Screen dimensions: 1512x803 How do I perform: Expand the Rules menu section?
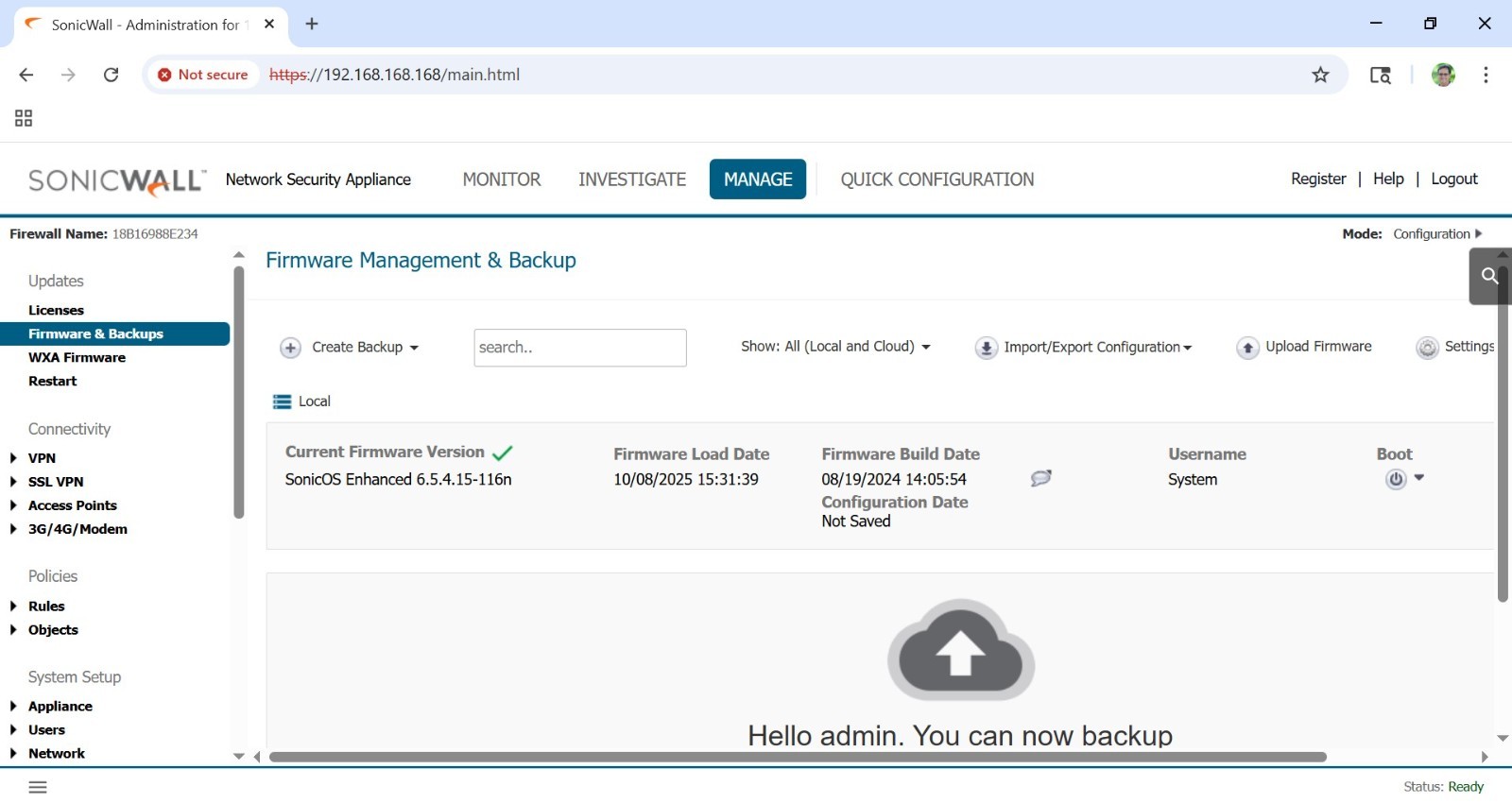pos(13,607)
